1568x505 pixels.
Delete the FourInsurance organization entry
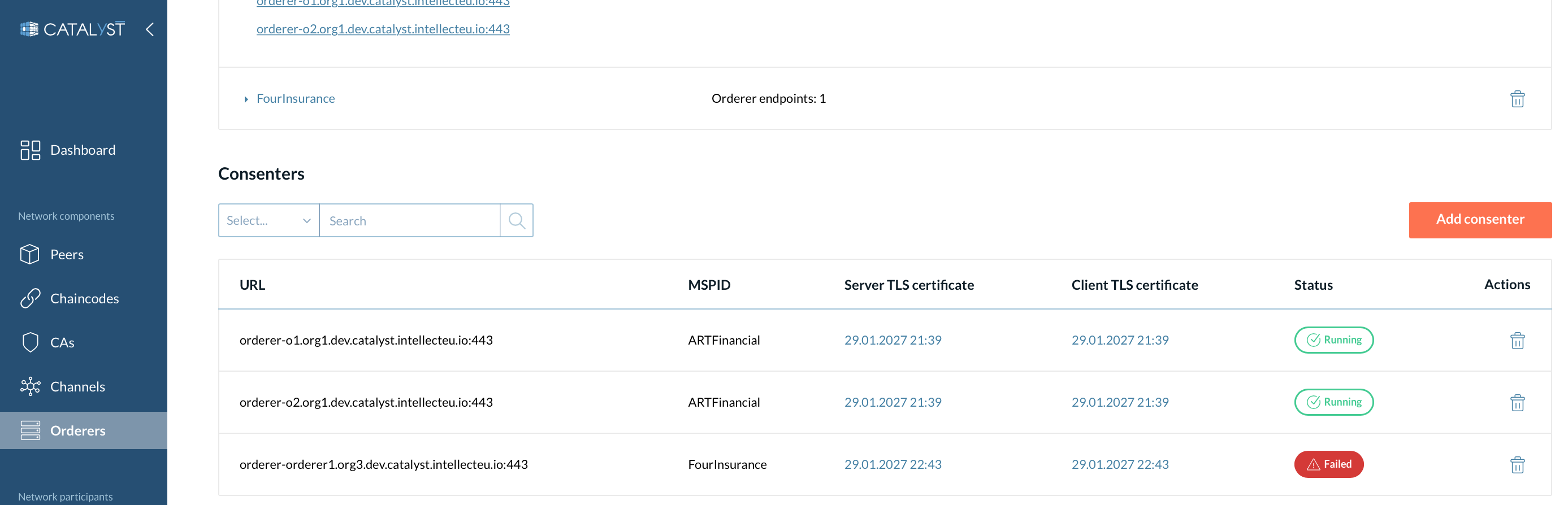[x=1517, y=98]
